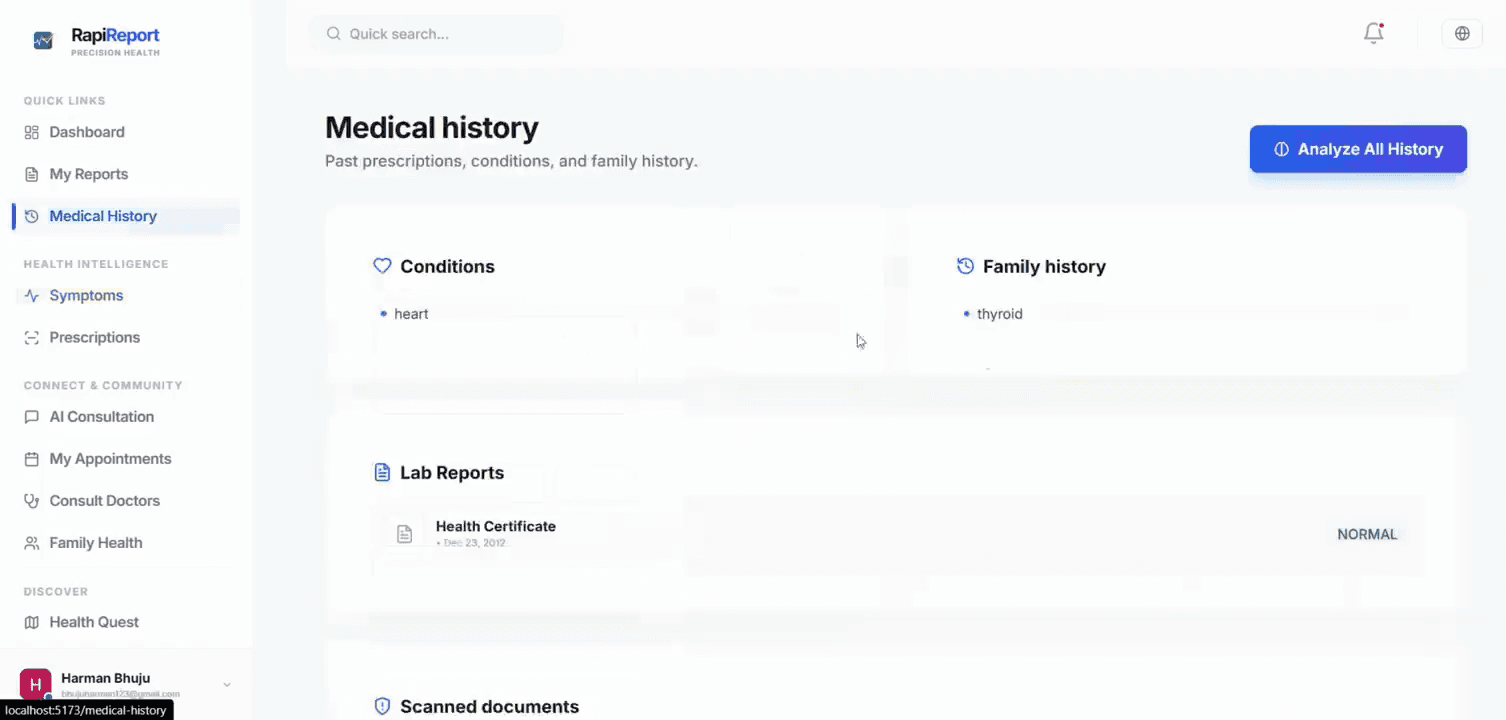The image size is (1506, 720).
Task: Click the RapiReport logo icon
Action: (x=43, y=40)
